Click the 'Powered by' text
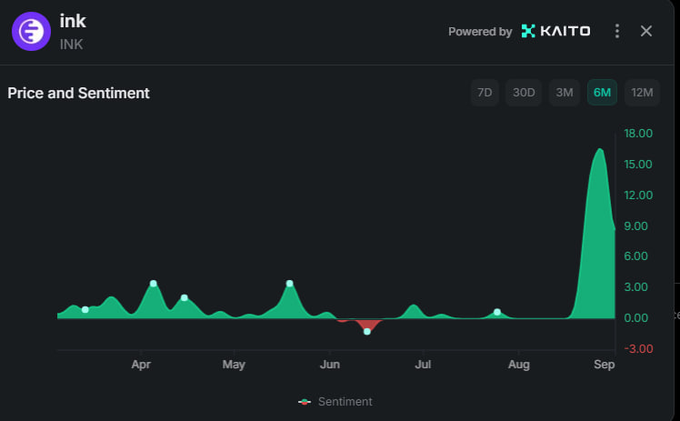This screenshot has width=680, height=421. pyautogui.click(x=480, y=32)
